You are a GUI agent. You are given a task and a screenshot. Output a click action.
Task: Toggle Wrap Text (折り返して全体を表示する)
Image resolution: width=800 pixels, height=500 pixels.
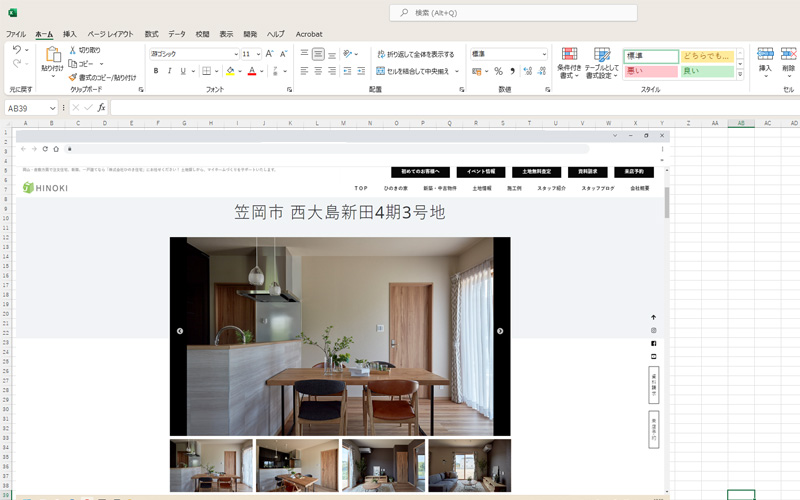(414, 54)
